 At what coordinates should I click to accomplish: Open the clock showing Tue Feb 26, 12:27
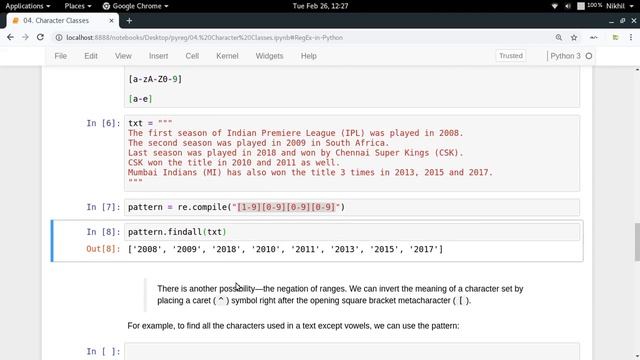pyautogui.click(x=320, y=6)
